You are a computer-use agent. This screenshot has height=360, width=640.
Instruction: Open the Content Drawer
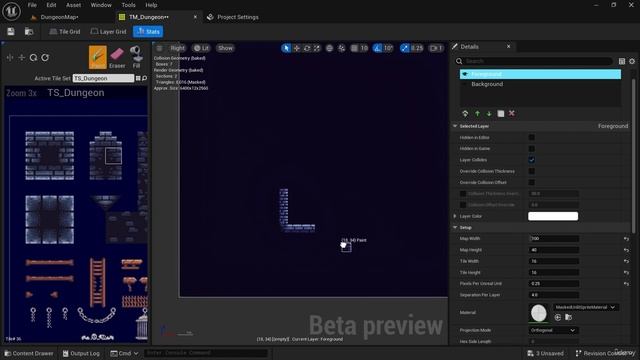[x=29, y=353]
